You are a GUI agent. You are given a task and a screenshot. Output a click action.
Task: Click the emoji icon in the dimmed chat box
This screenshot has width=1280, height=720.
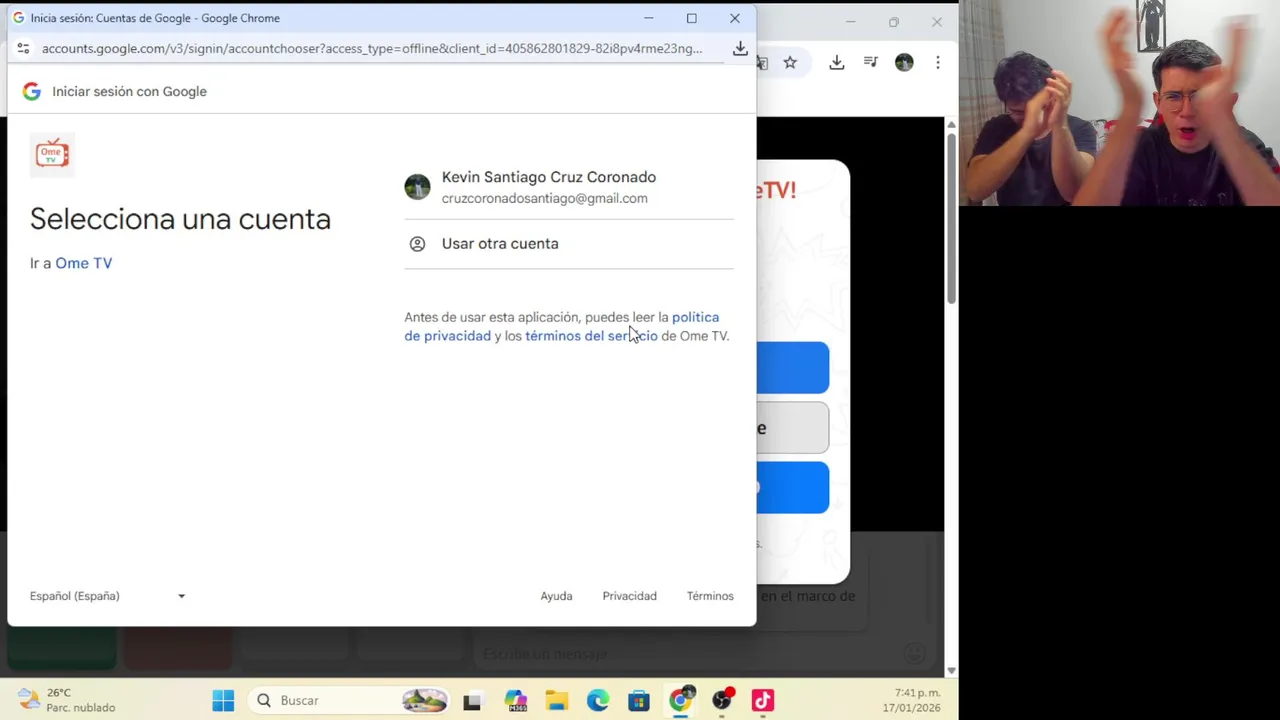coord(914,654)
